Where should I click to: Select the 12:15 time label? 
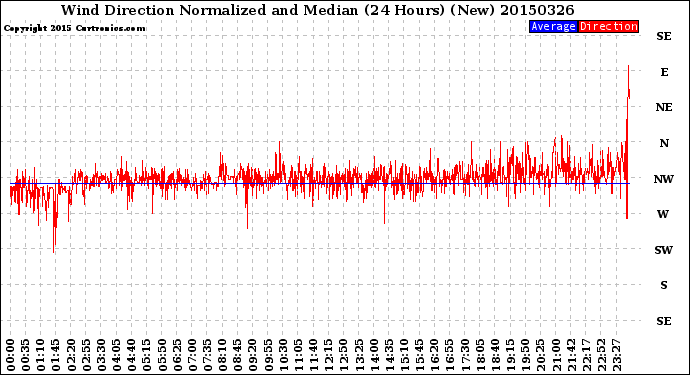[x=329, y=355]
